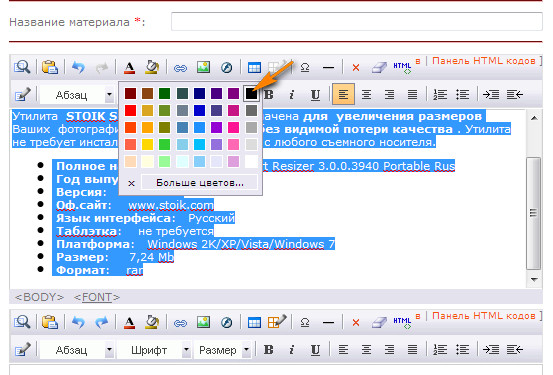Screen dimensions: 553x375
Task: Pick the gold yellow color swatch
Action: (147, 144)
